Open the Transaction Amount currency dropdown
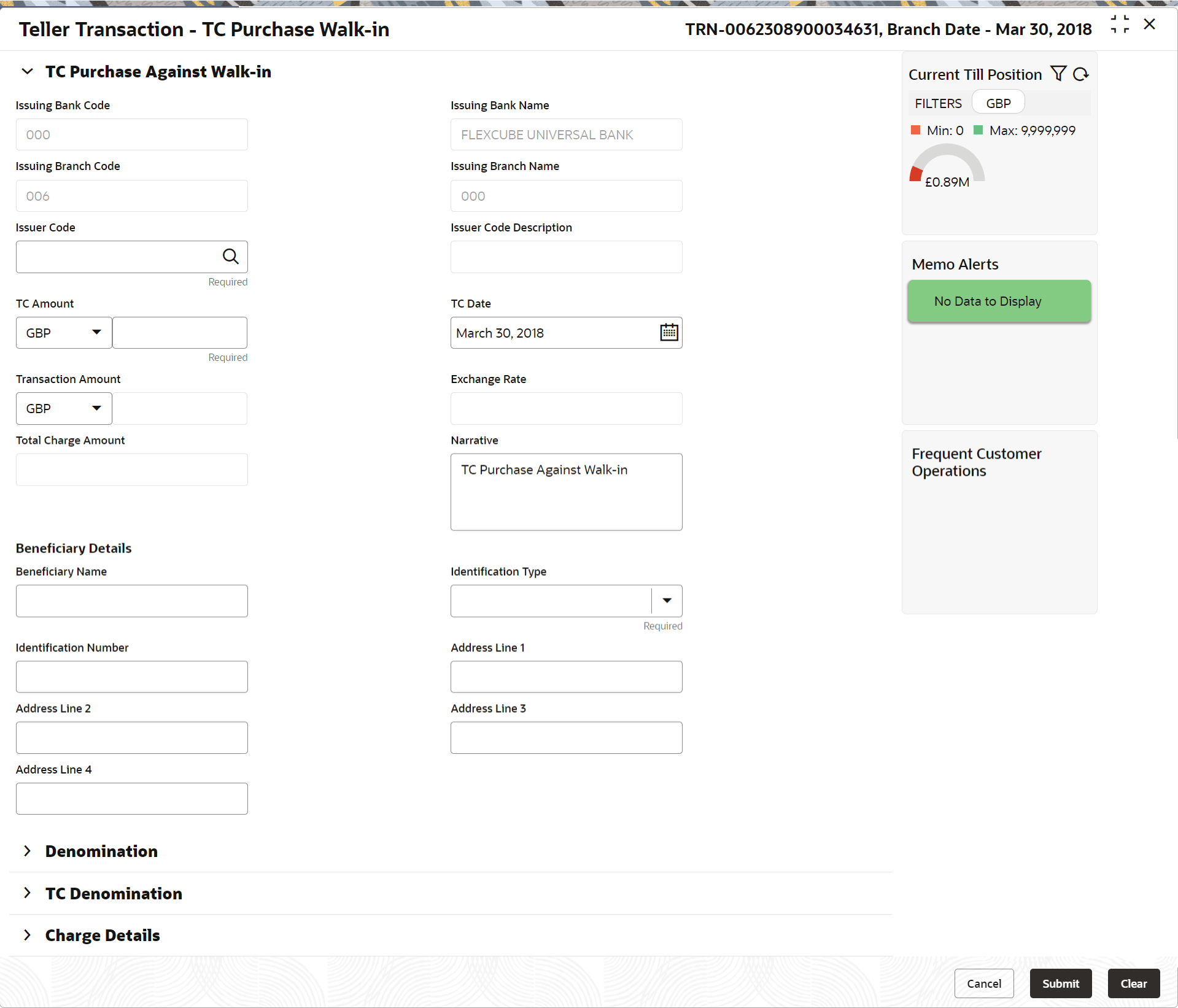This screenshot has height=1008, width=1178. [64, 408]
